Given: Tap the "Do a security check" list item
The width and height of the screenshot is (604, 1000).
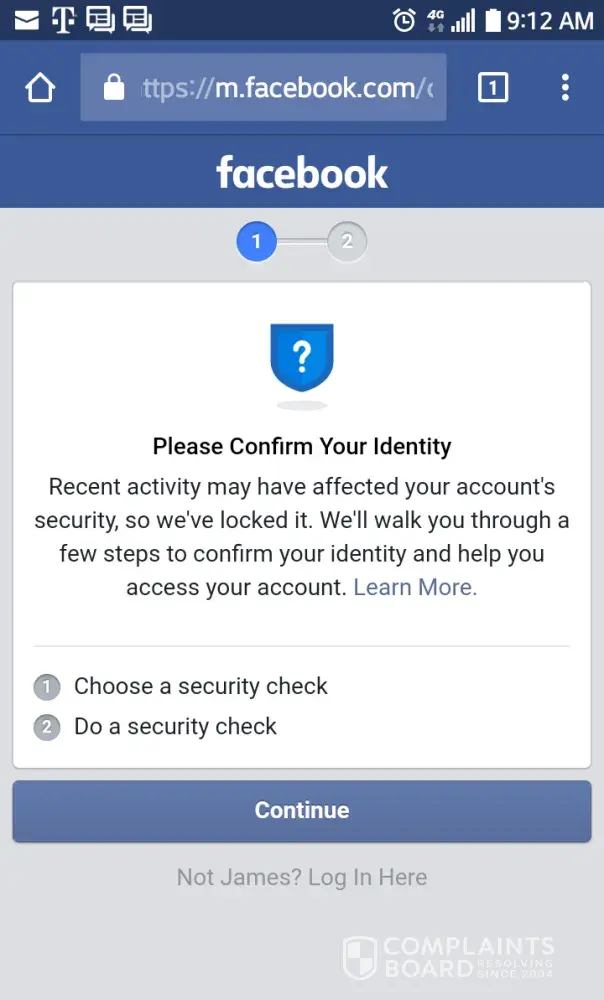Looking at the screenshot, I should [x=175, y=726].
